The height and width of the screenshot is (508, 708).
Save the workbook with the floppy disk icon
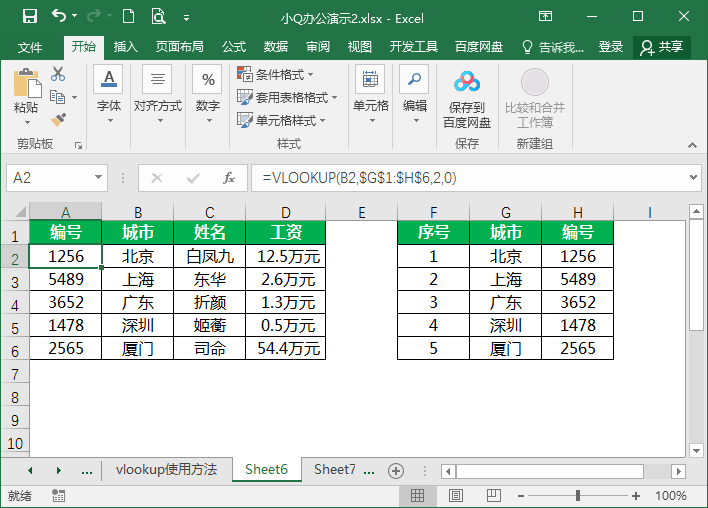pos(30,17)
